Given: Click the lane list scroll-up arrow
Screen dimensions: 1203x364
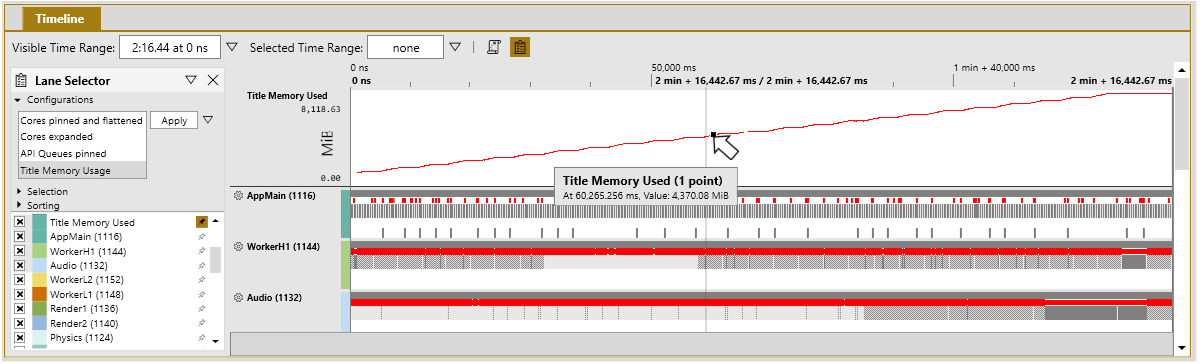Looking at the screenshot, I should coord(215,220).
